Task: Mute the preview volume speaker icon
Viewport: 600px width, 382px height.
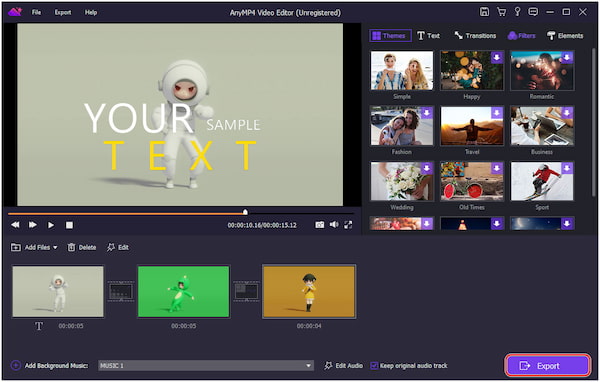Action: (x=334, y=225)
